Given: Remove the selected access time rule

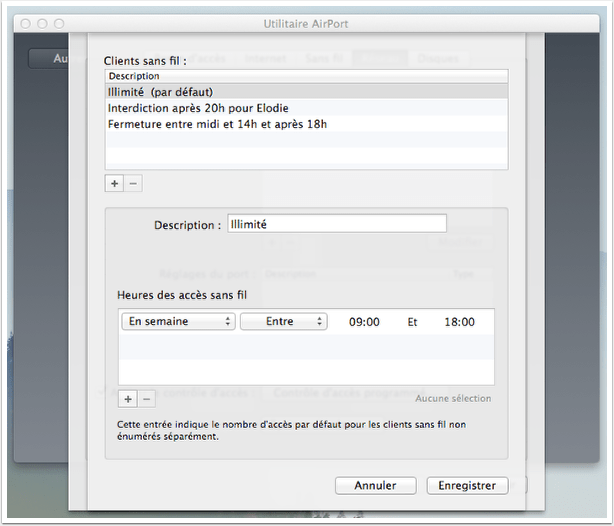Looking at the screenshot, I should (x=146, y=398).
